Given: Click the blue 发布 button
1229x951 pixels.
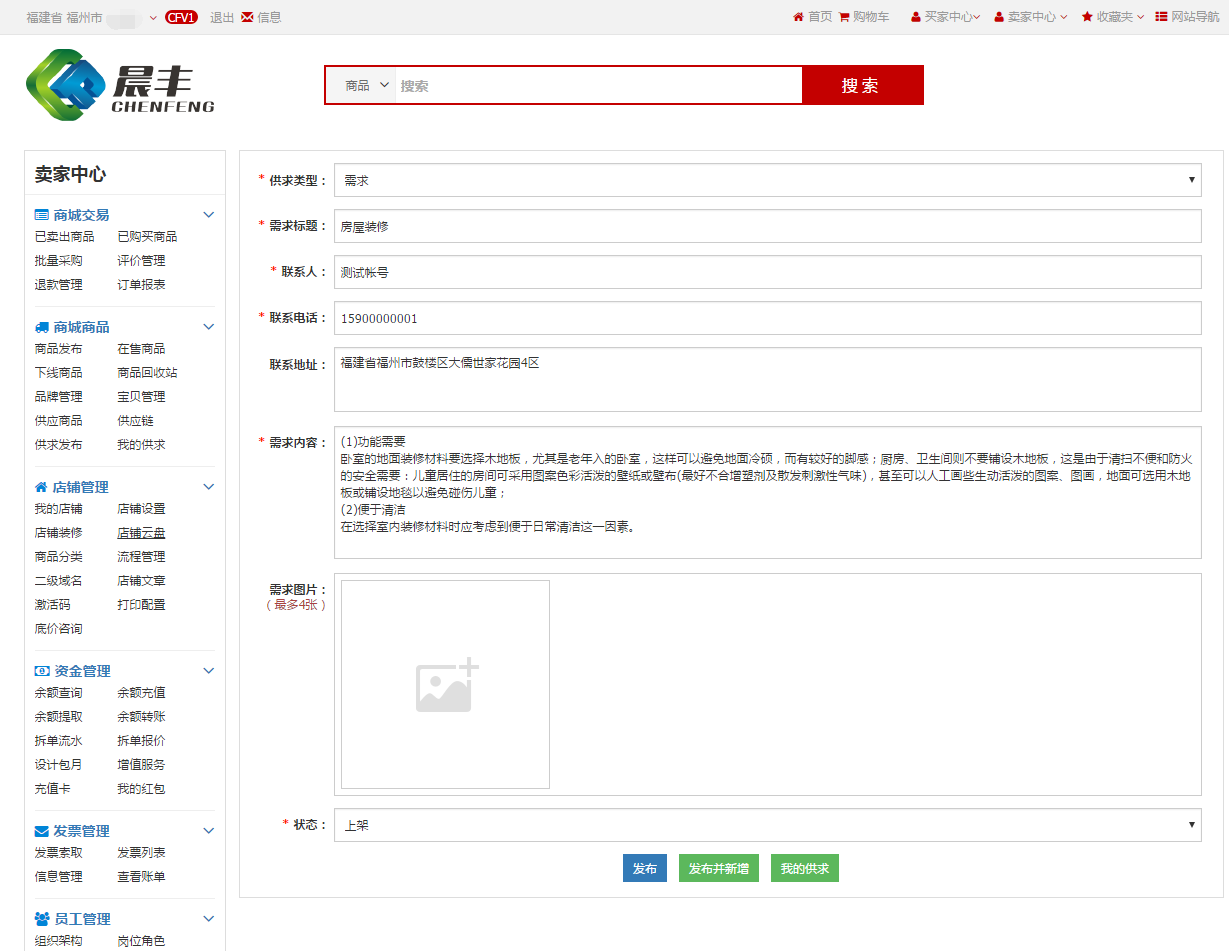Looking at the screenshot, I should 645,869.
